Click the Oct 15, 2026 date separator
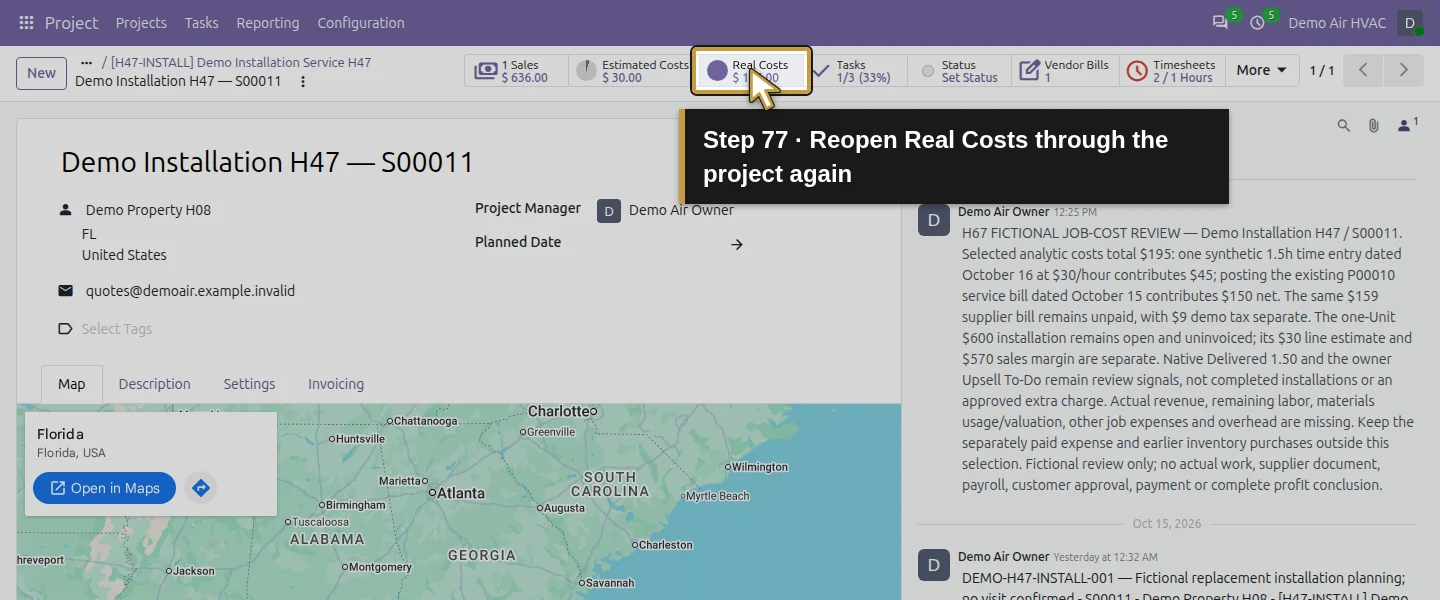The width and height of the screenshot is (1440, 600). 1167,524
